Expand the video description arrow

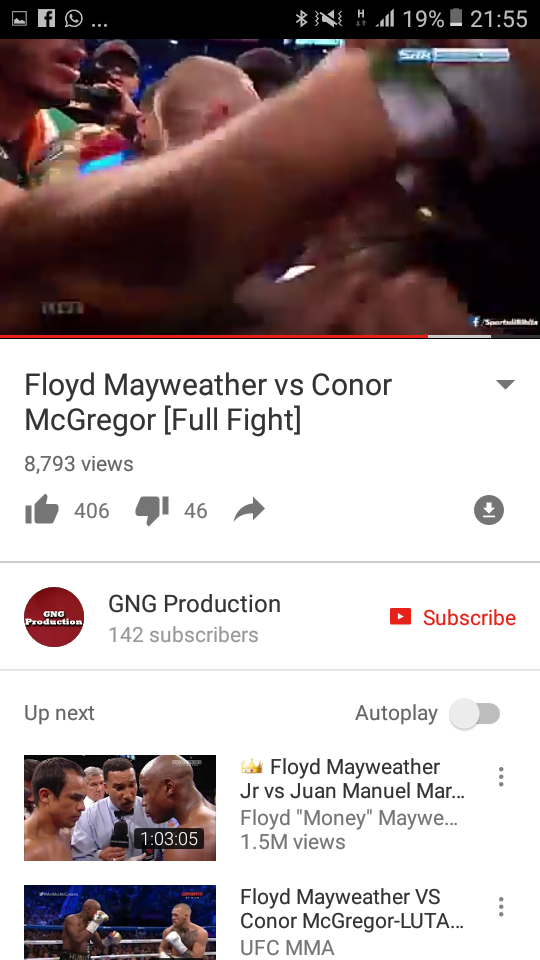click(x=505, y=384)
